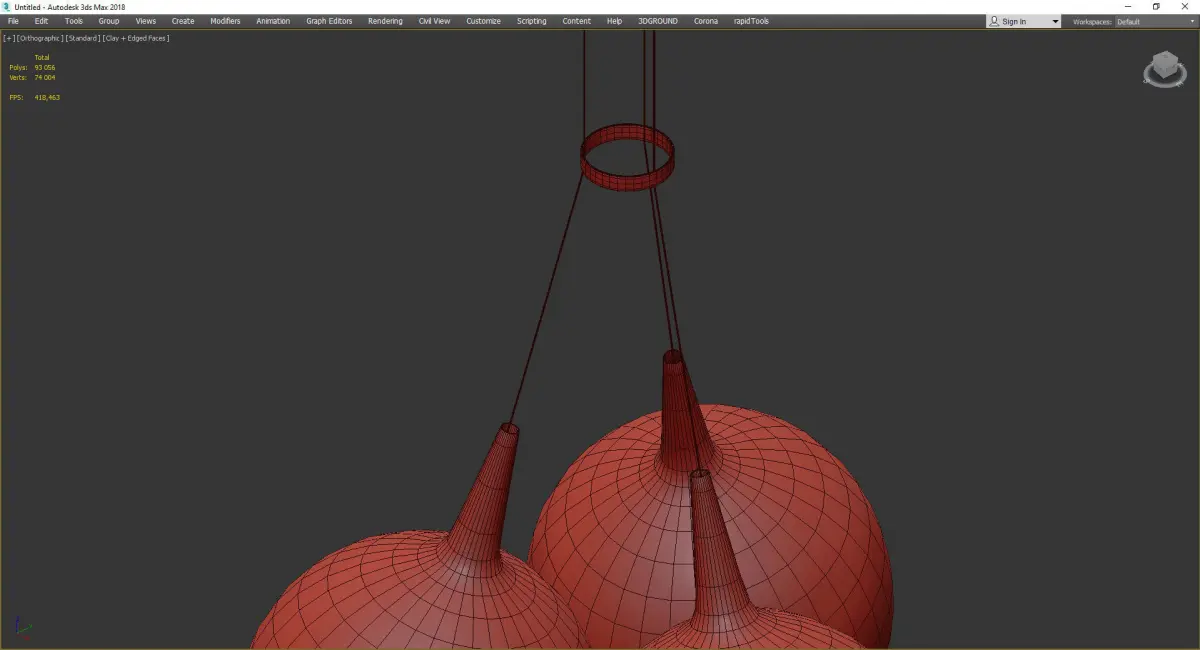Open the Edit menu
Viewport: 1200px width, 650px height.
coord(41,21)
